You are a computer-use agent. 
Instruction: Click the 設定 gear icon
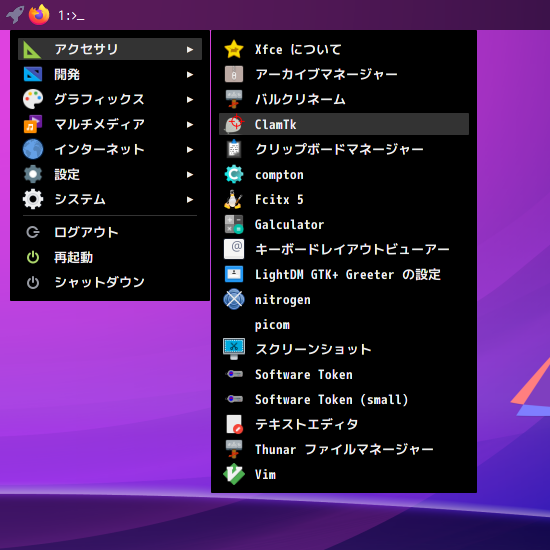tap(33, 174)
